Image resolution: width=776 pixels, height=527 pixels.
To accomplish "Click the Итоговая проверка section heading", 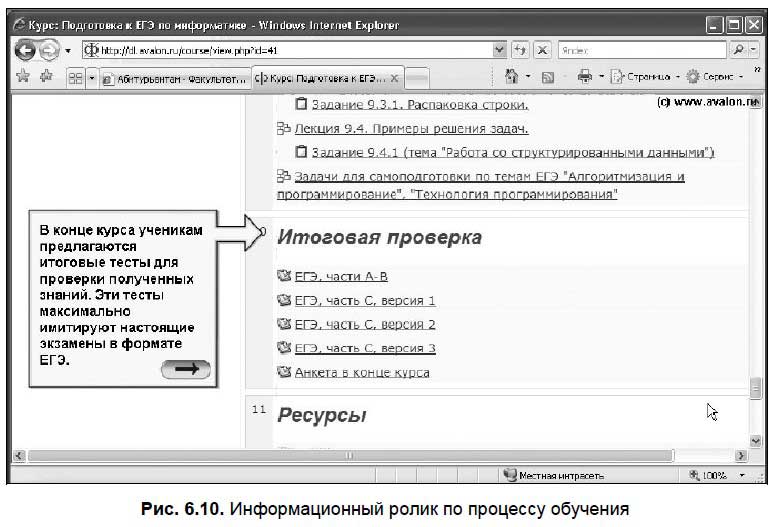I will tap(379, 238).
